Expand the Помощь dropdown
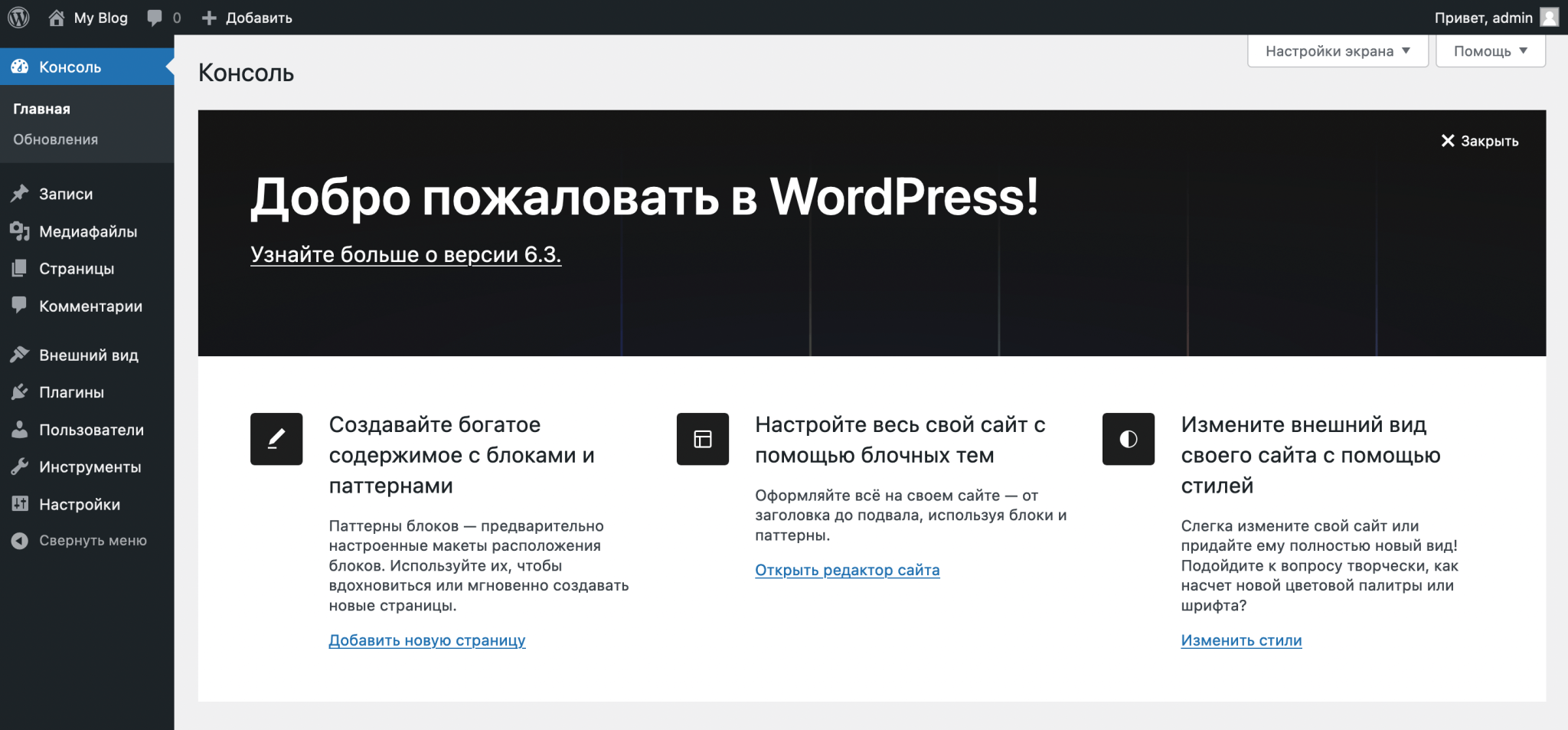 (1489, 51)
